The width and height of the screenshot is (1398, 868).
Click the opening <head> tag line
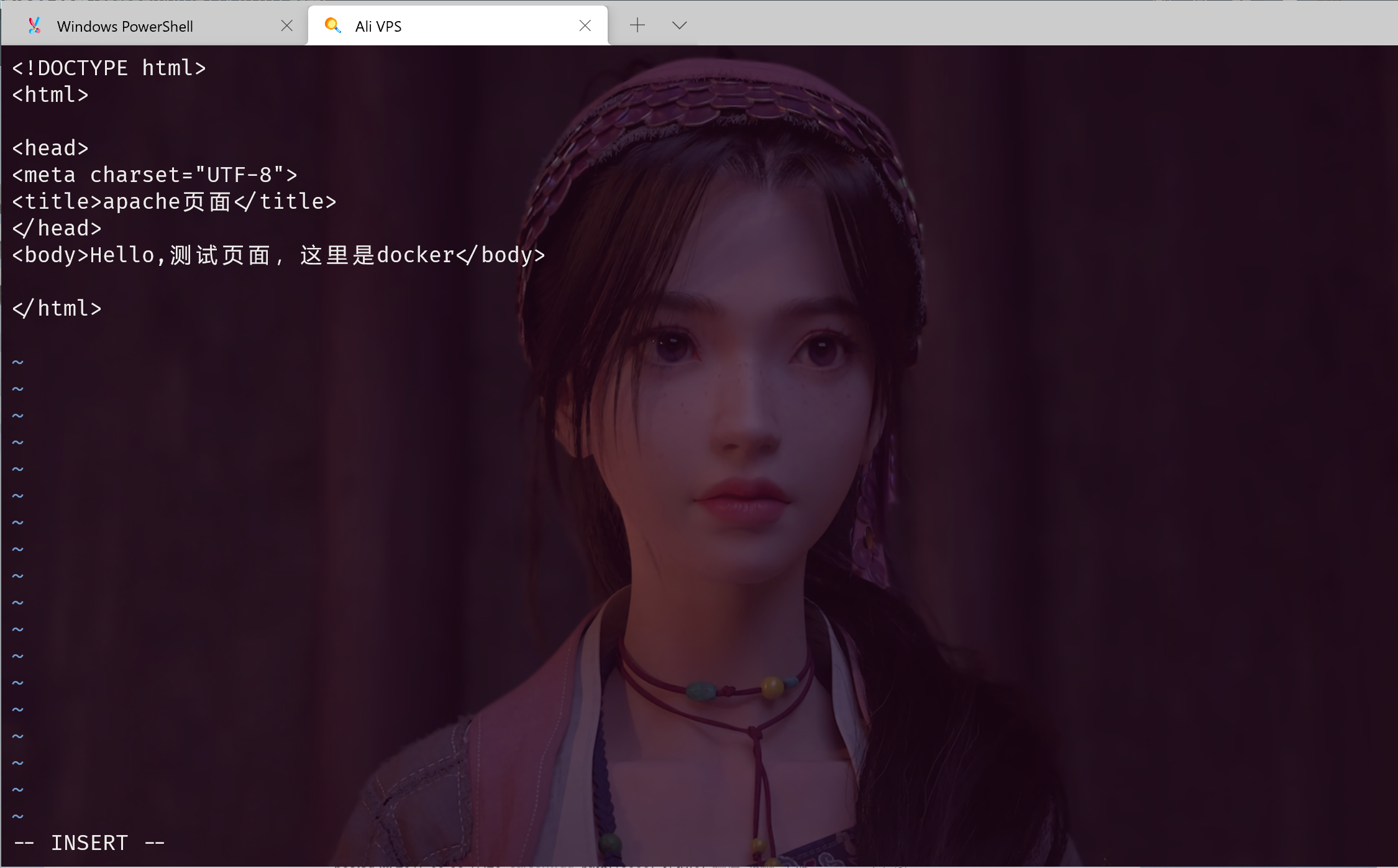pyautogui.click(x=50, y=148)
